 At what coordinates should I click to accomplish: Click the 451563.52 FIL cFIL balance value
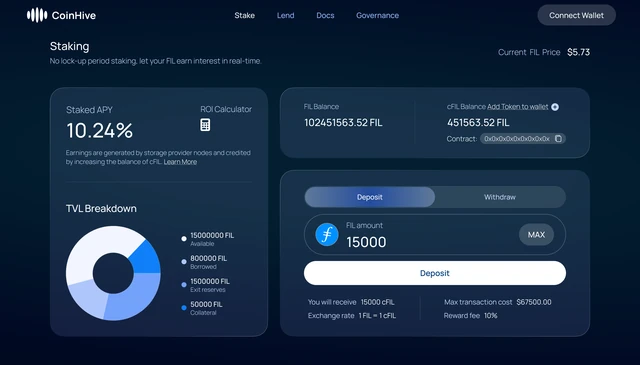(478, 123)
